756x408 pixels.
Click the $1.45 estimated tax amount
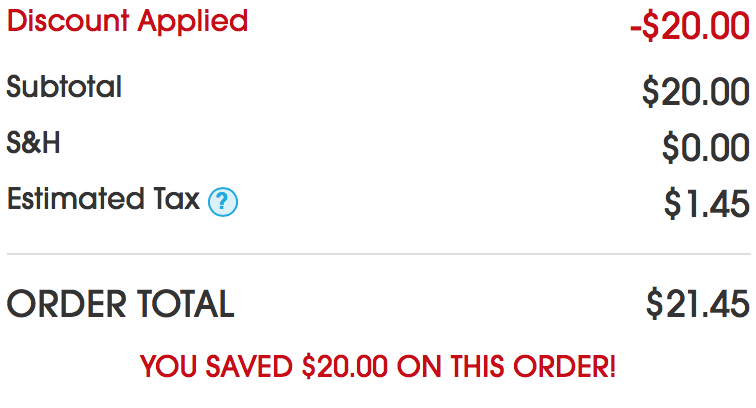coord(707,204)
